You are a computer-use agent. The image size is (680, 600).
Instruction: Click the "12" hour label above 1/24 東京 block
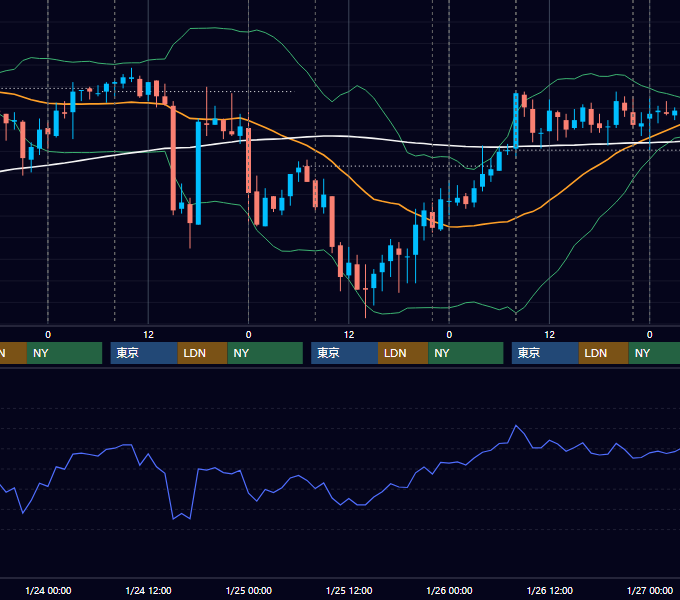148,335
